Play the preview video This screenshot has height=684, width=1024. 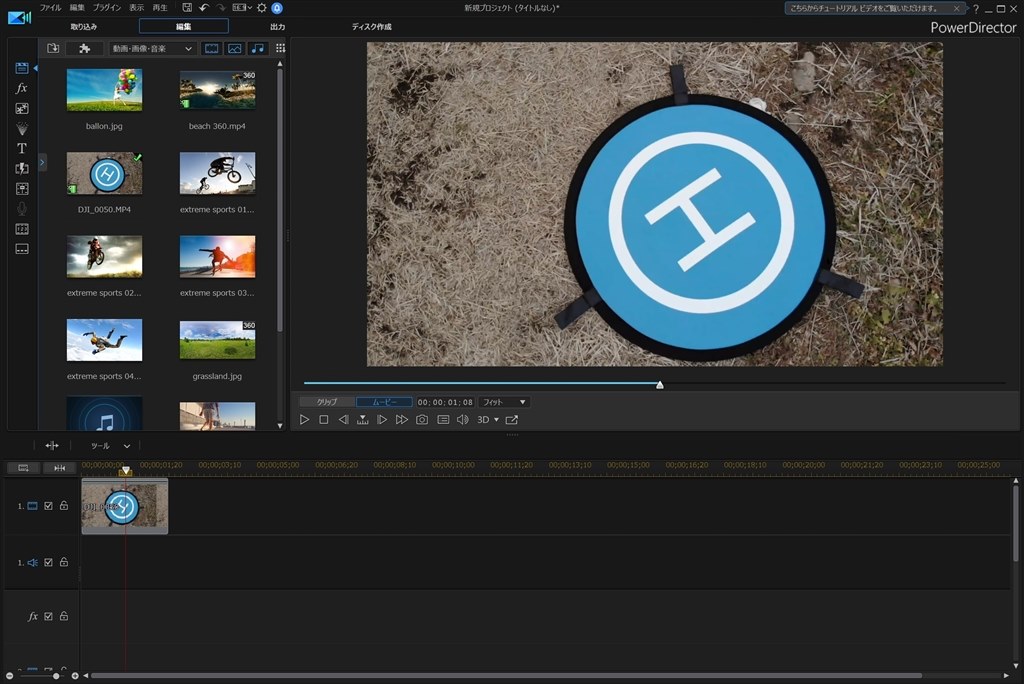[304, 419]
